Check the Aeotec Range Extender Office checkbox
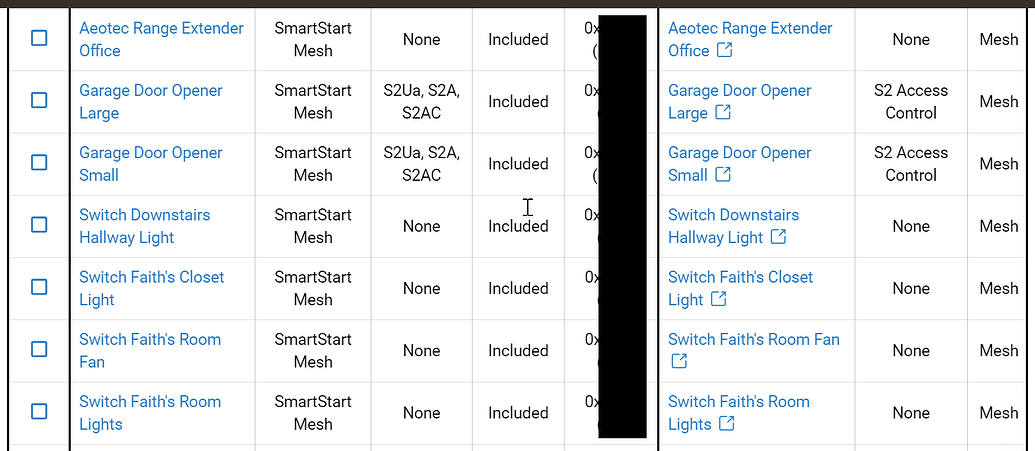Viewport: 1035px width, 451px height. (40, 38)
